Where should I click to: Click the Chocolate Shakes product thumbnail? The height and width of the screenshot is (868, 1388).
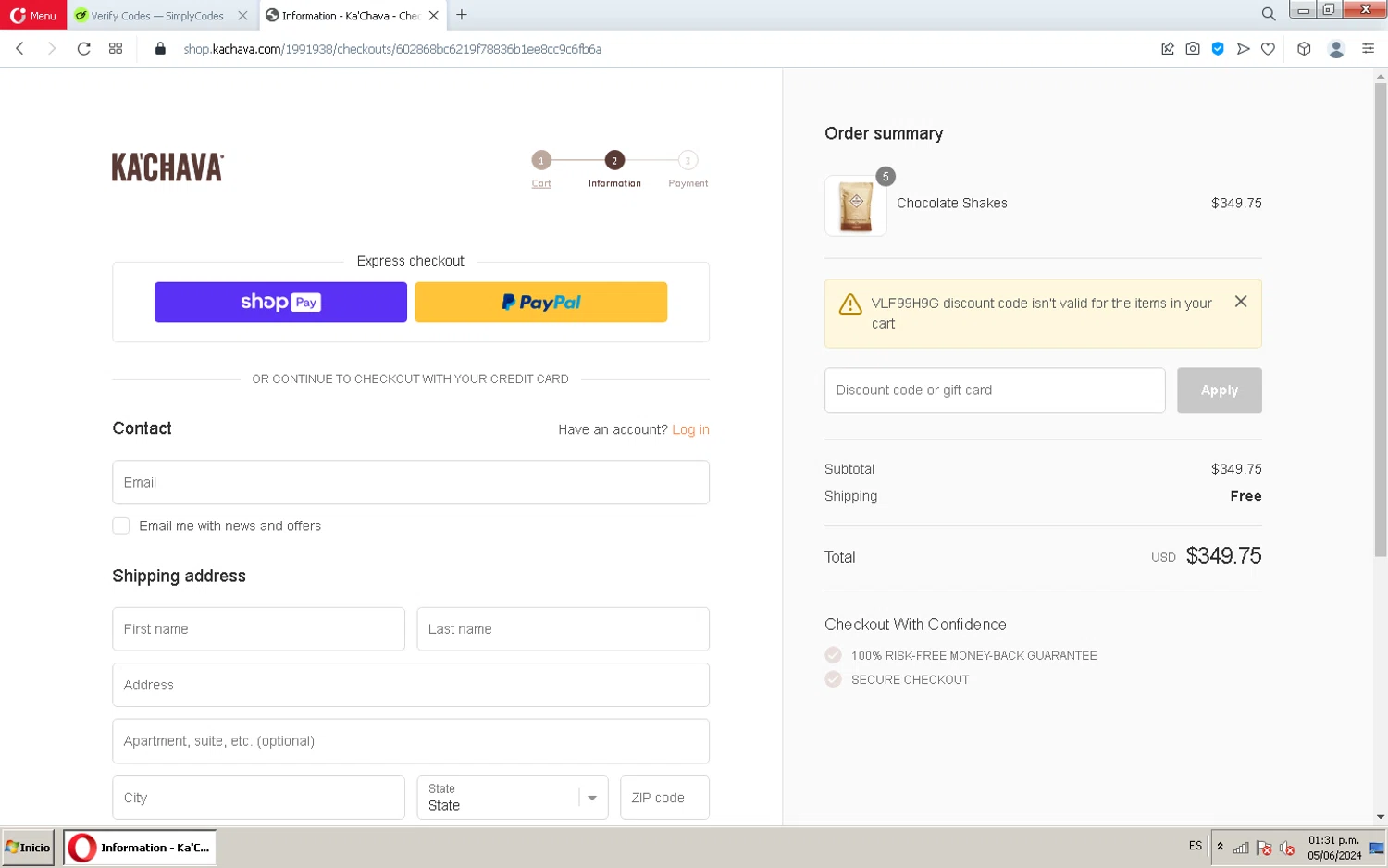tap(856, 205)
